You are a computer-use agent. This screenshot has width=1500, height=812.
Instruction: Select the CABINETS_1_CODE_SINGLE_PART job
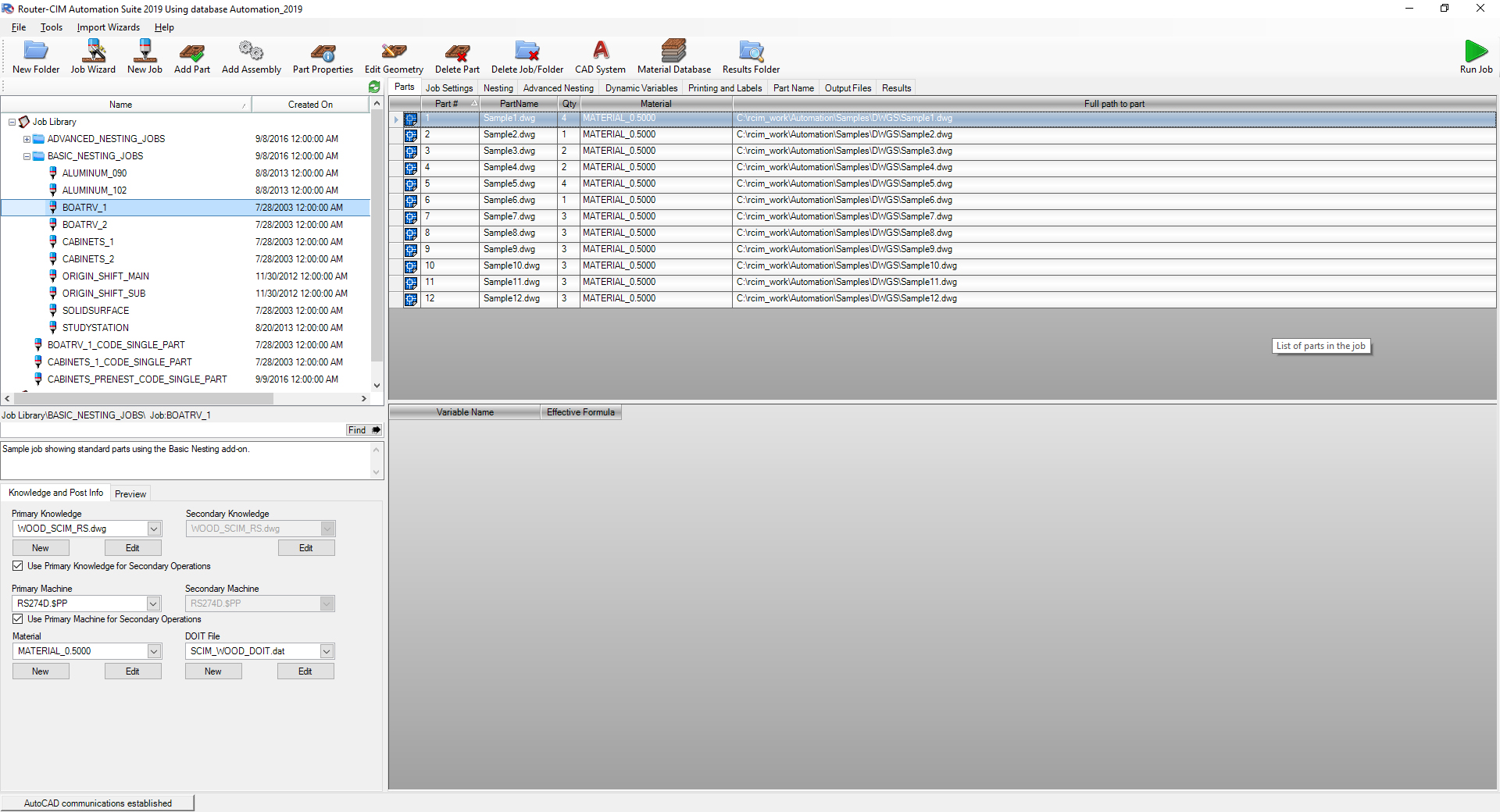(x=120, y=362)
